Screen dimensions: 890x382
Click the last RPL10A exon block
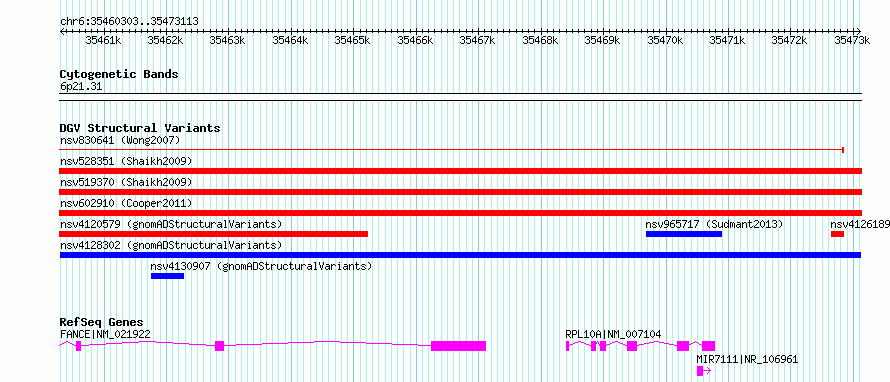point(708,346)
